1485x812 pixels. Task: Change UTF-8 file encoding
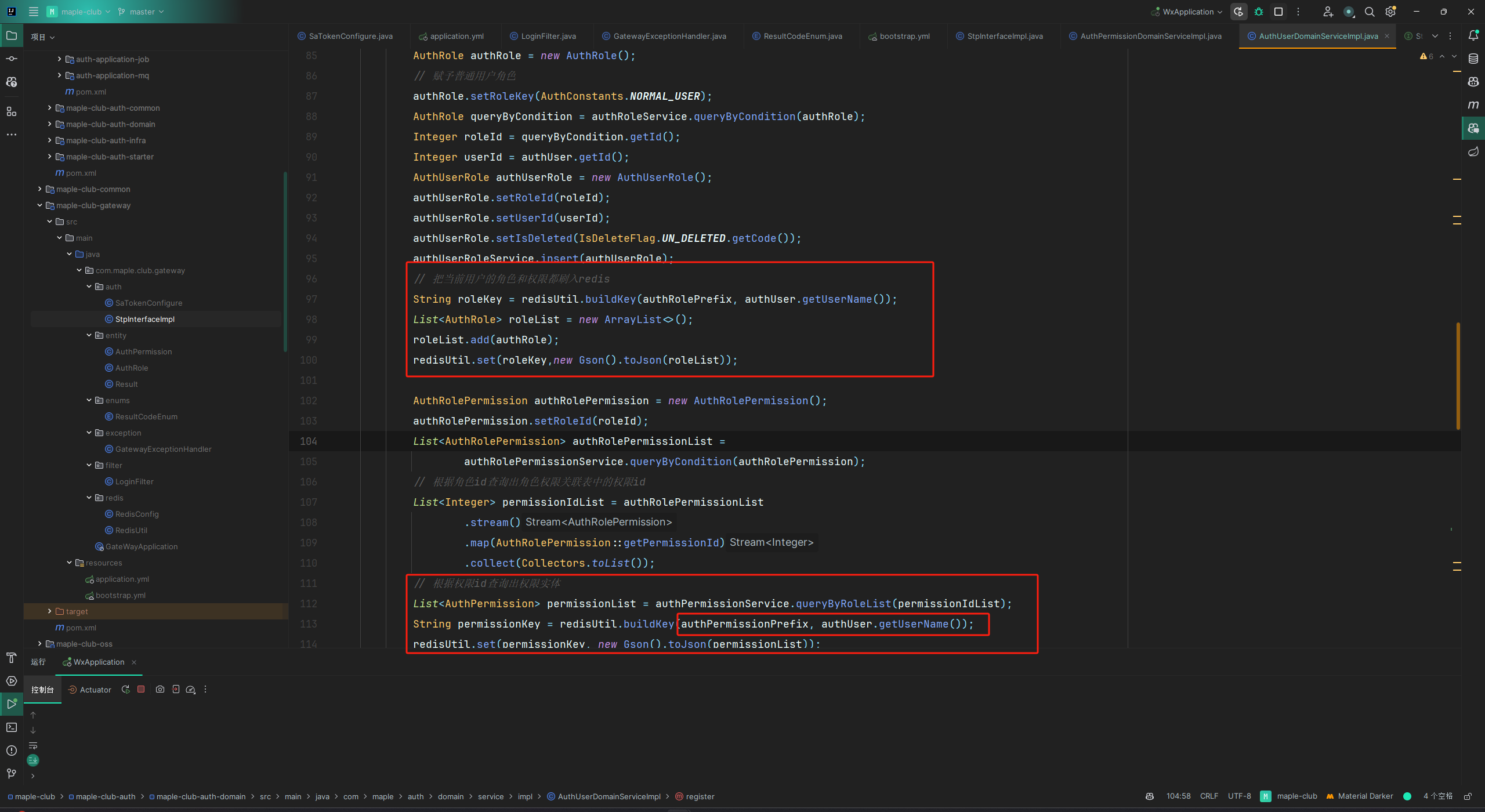(x=1239, y=796)
